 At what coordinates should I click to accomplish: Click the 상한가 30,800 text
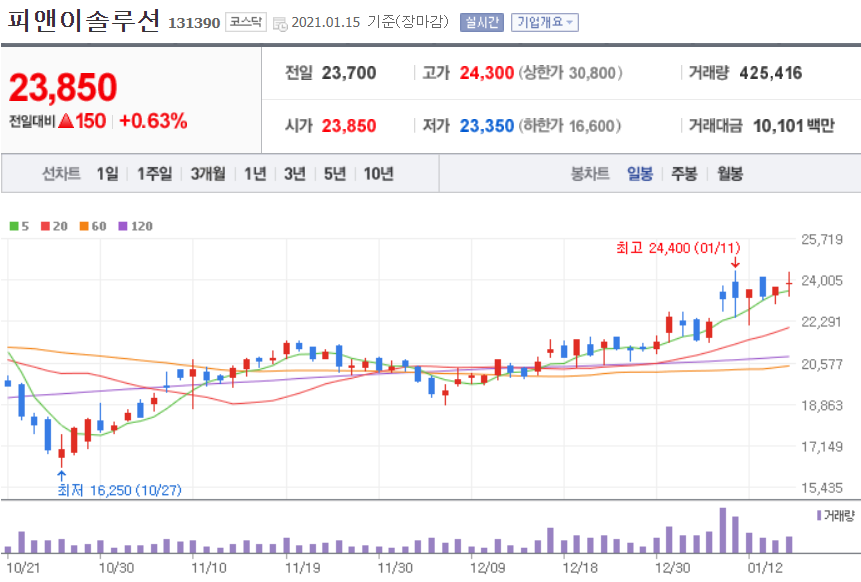coord(571,73)
